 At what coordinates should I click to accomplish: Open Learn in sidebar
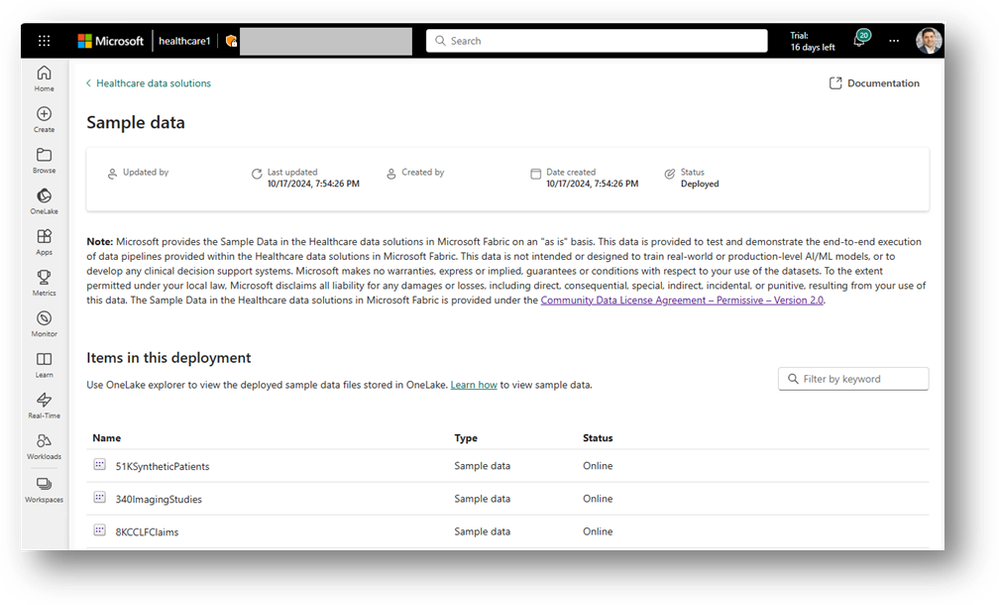coord(44,365)
